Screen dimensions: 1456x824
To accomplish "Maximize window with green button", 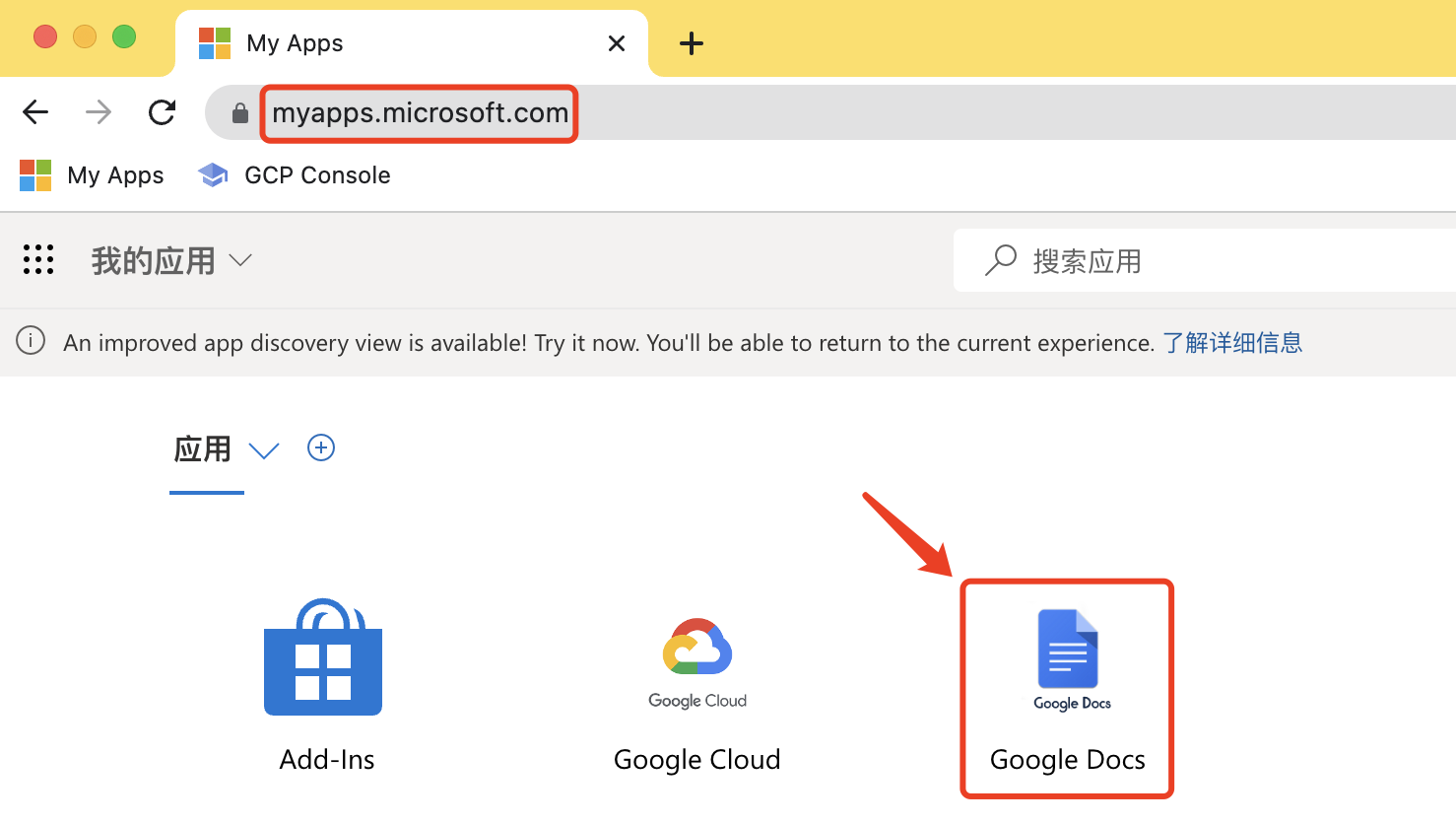I will tap(124, 36).
